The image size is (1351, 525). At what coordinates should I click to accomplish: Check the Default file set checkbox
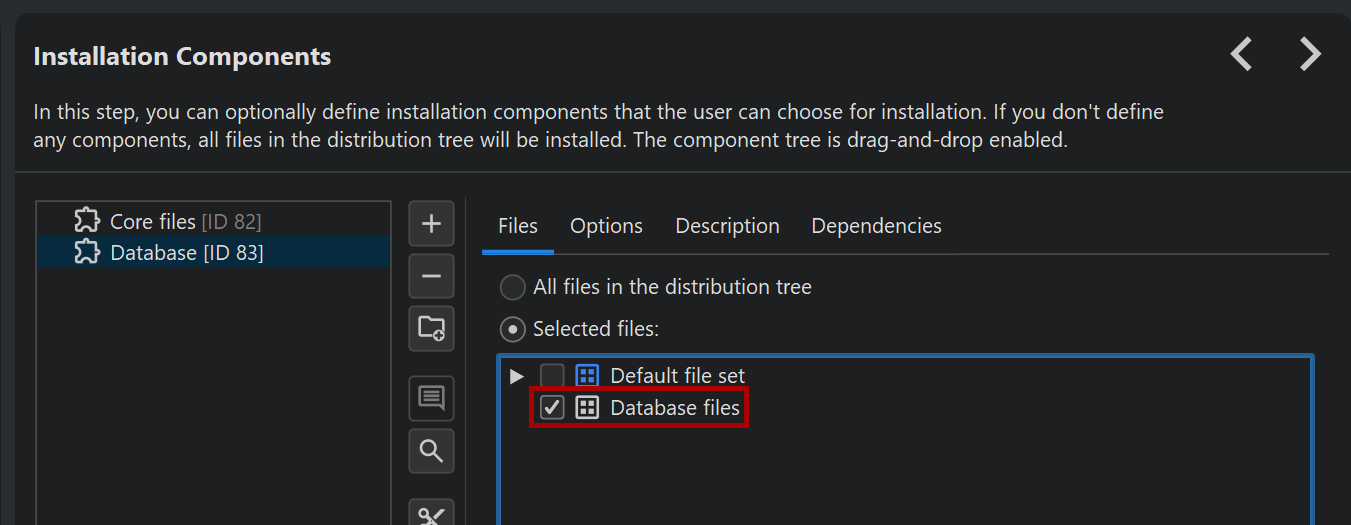(x=552, y=376)
